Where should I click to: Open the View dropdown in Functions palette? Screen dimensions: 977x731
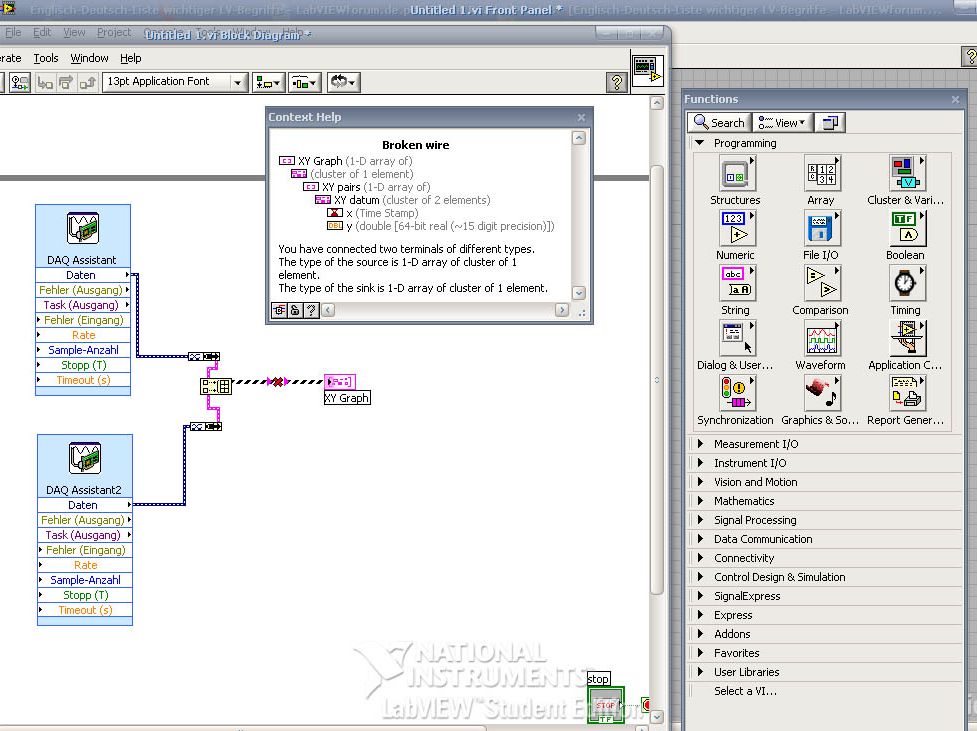(782, 123)
